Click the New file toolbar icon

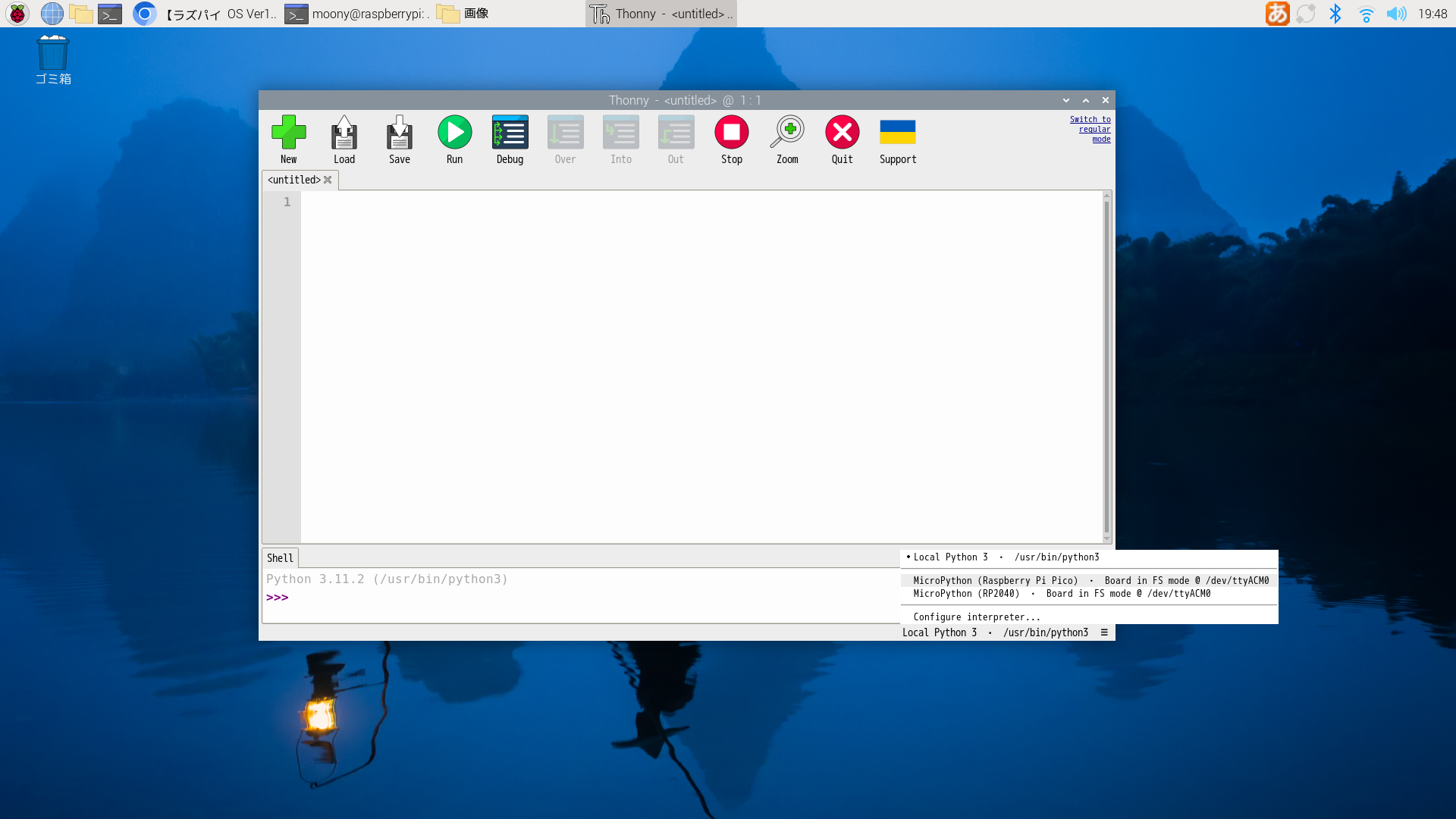click(x=288, y=133)
